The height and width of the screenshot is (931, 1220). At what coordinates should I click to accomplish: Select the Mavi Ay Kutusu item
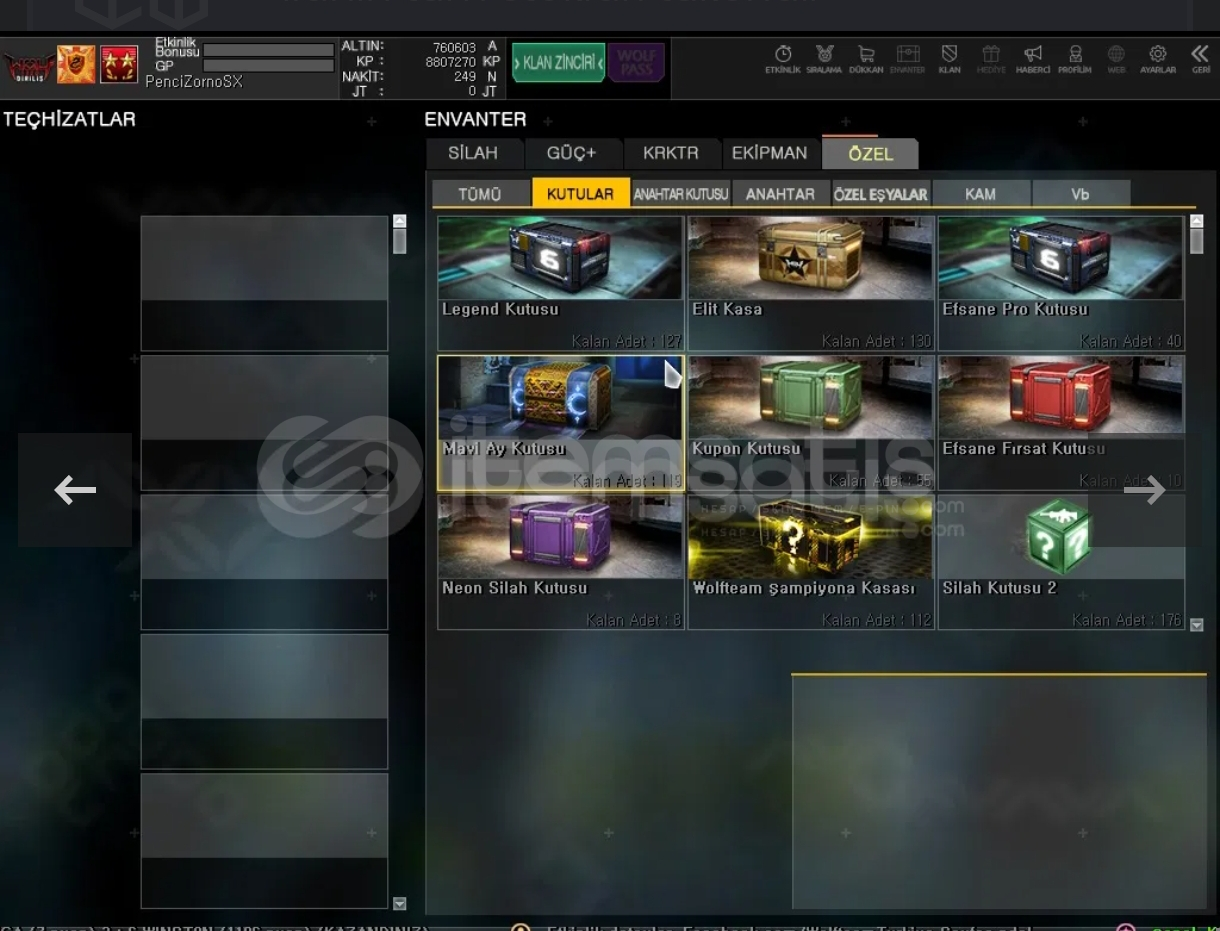click(560, 423)
